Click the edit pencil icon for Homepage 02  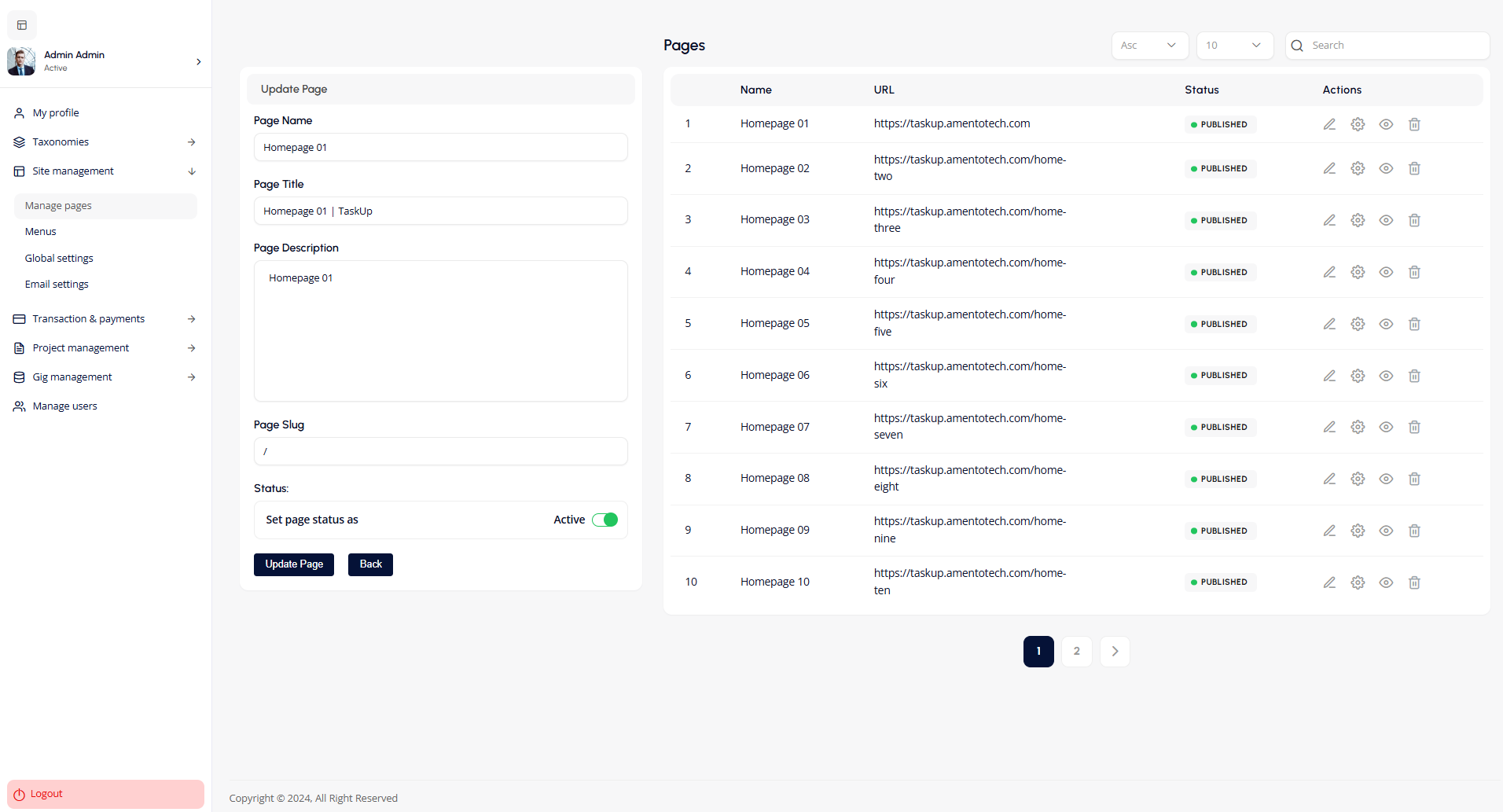[1329, 168]
